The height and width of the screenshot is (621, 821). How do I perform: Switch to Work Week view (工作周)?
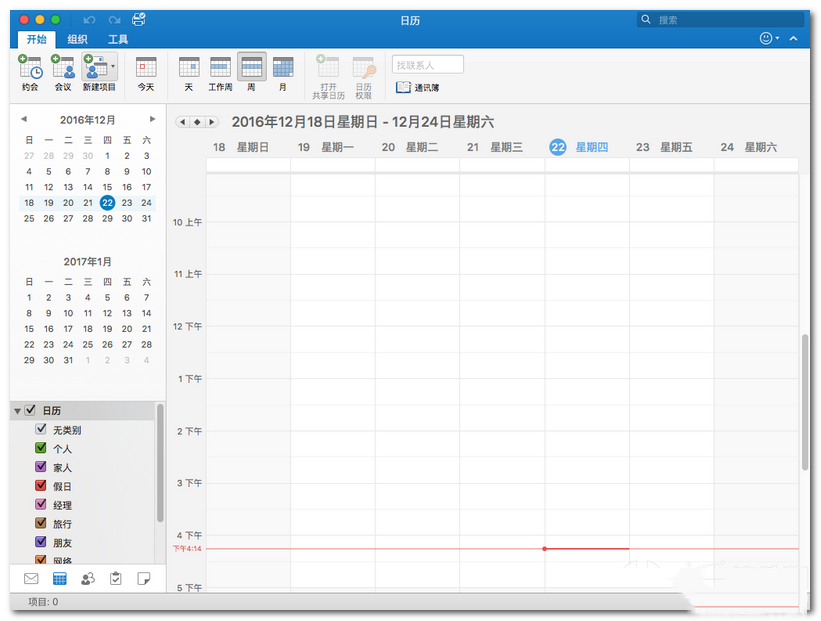pos(220,73)
